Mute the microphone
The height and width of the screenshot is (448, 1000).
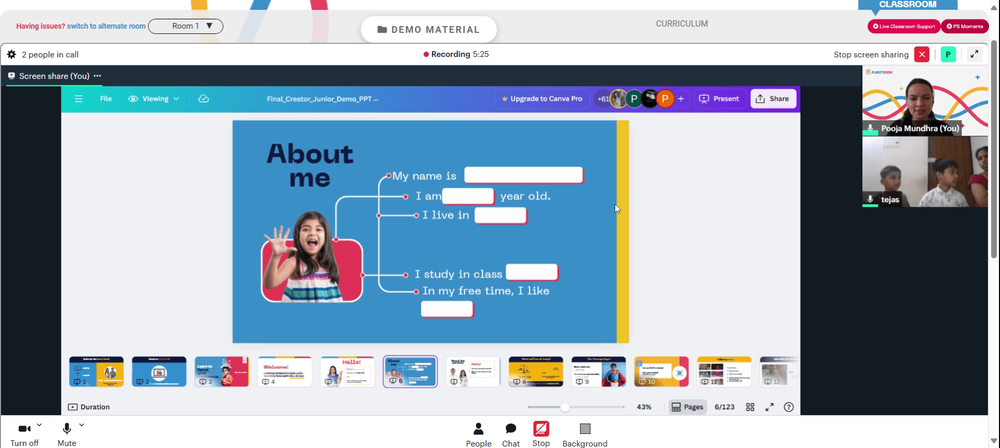66,434
